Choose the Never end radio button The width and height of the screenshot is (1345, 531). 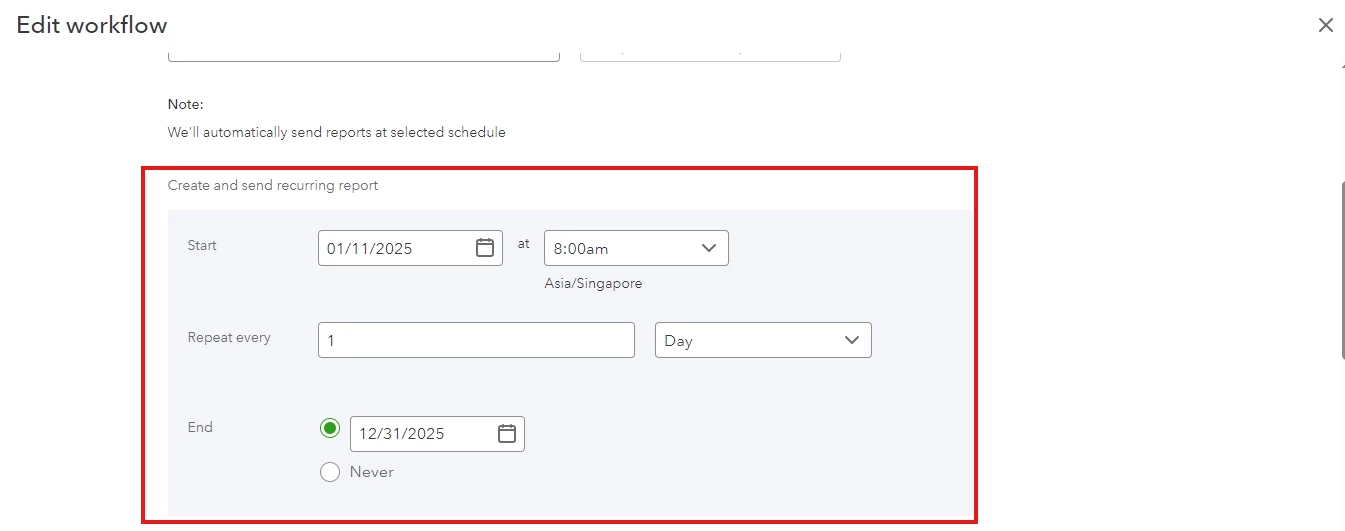coord(330,472)
